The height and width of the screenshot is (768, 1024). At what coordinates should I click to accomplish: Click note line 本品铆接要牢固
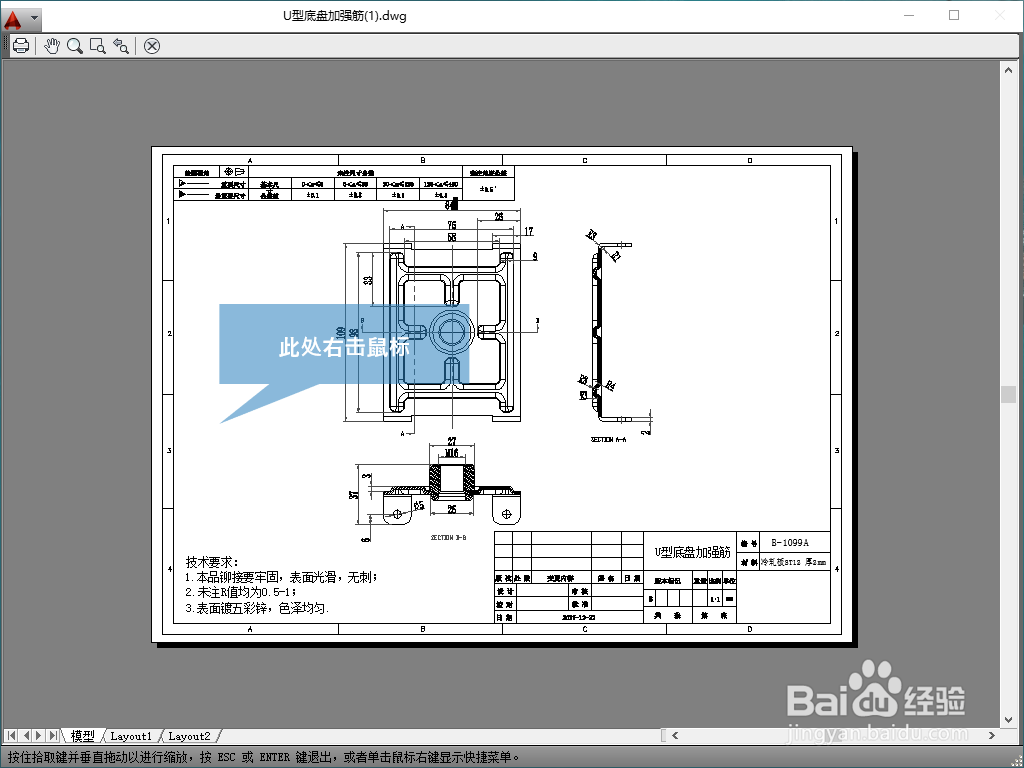point(281,577)
